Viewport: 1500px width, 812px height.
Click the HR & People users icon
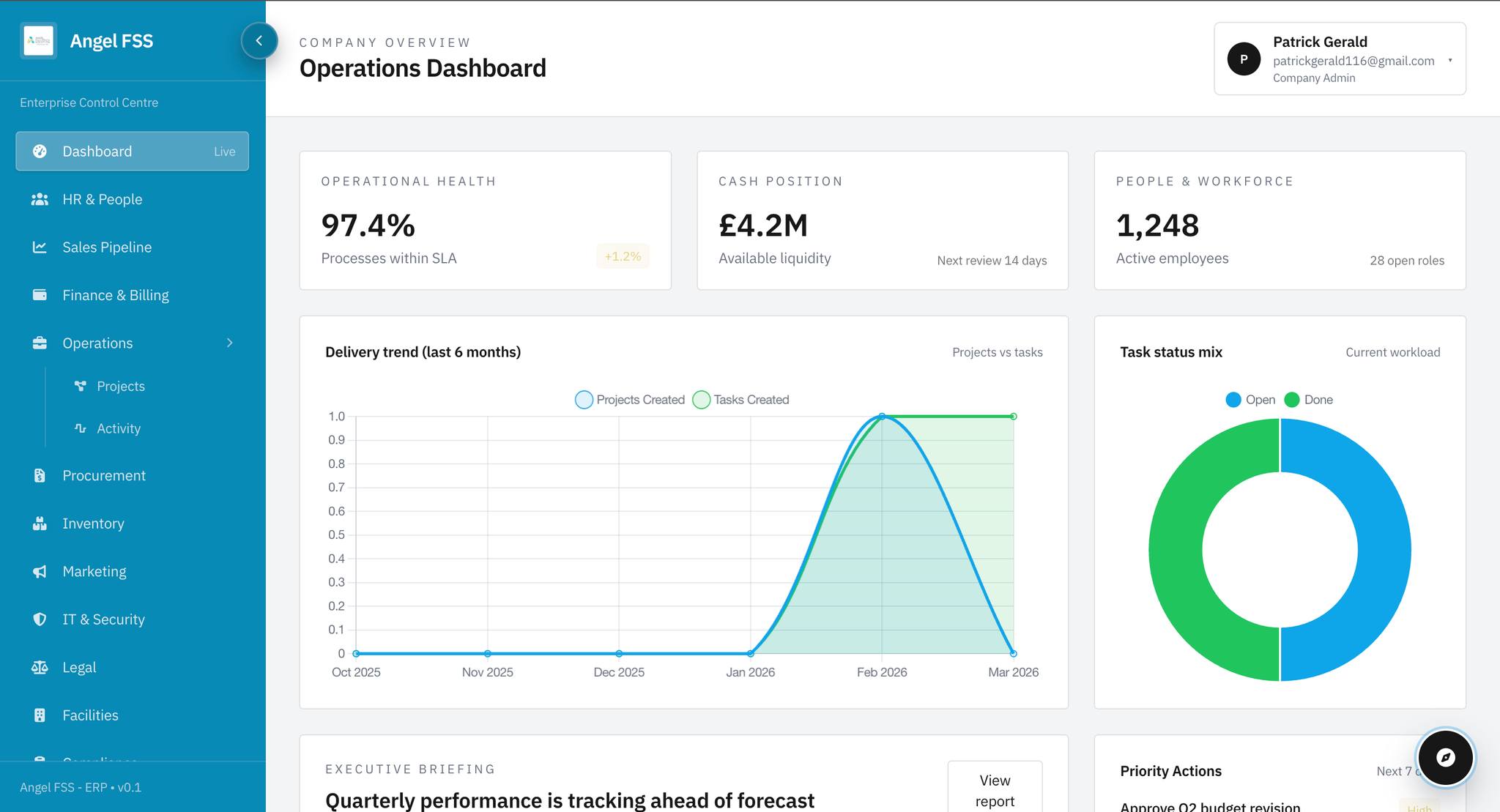pyautogui.click(x=40, y=199)
